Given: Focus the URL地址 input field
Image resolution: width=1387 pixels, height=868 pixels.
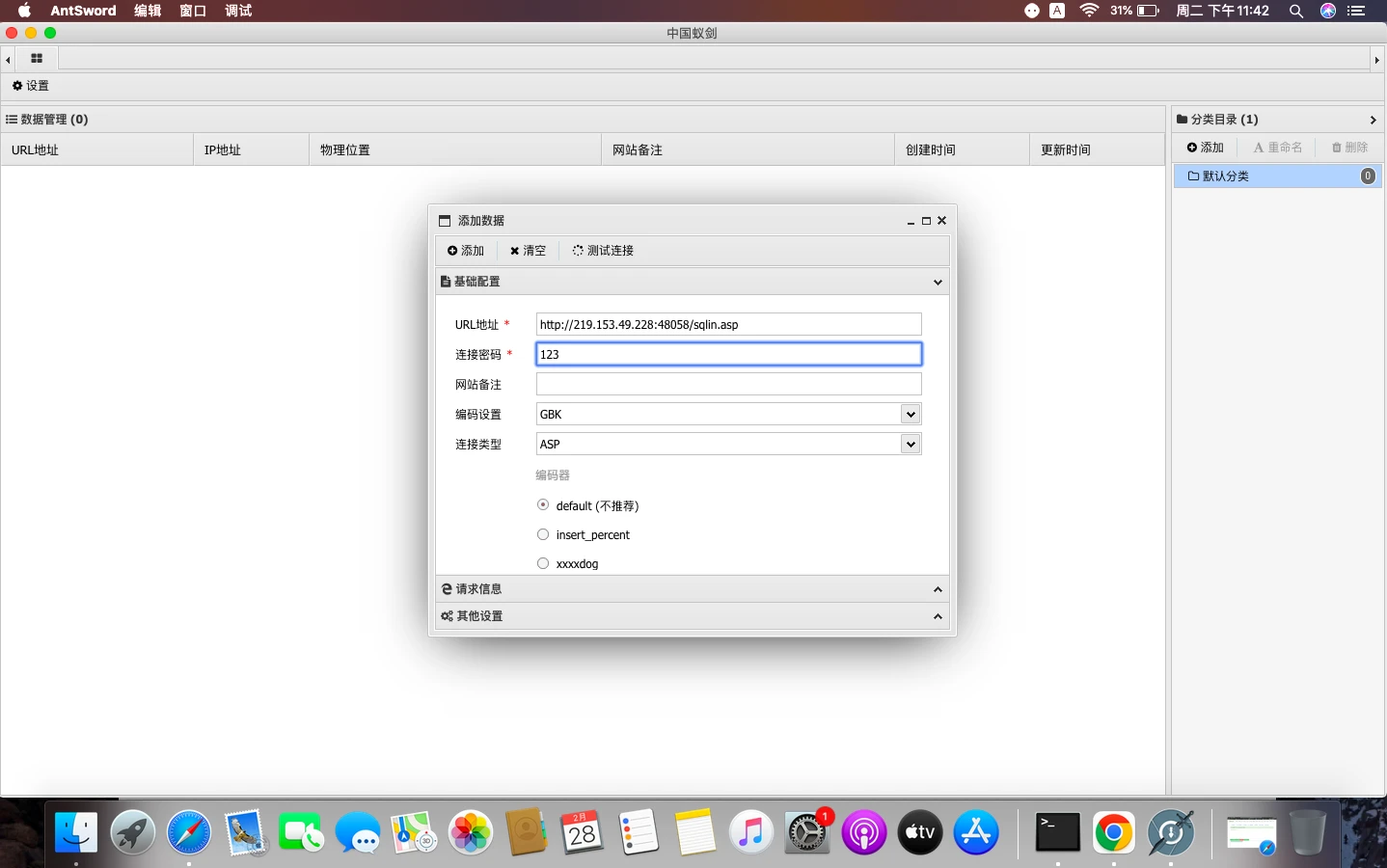Looking at the screenshot, I should tap(728, 324).
